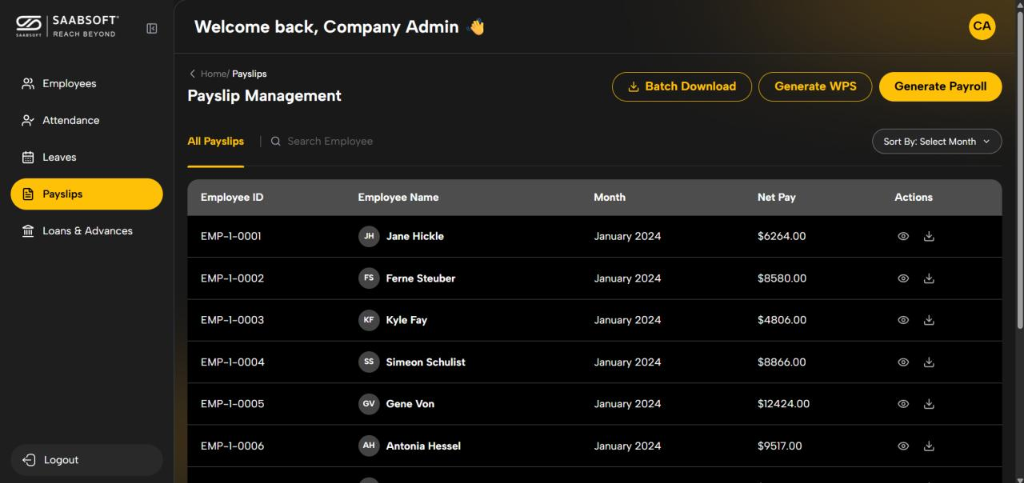Open Leaves in the sidebar
Image resolution: width=1024 pixels, height=483 pixels.
tap(87, 157)
